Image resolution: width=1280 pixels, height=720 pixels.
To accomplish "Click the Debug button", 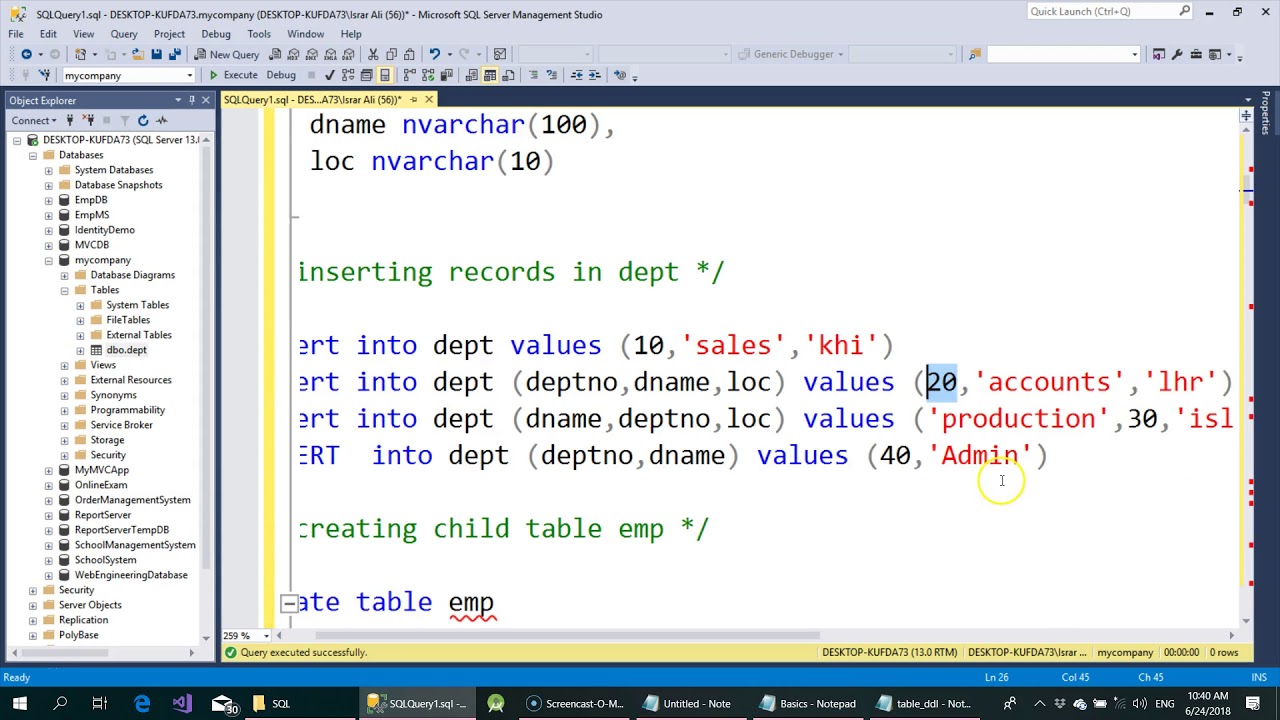I will point(281,75).
